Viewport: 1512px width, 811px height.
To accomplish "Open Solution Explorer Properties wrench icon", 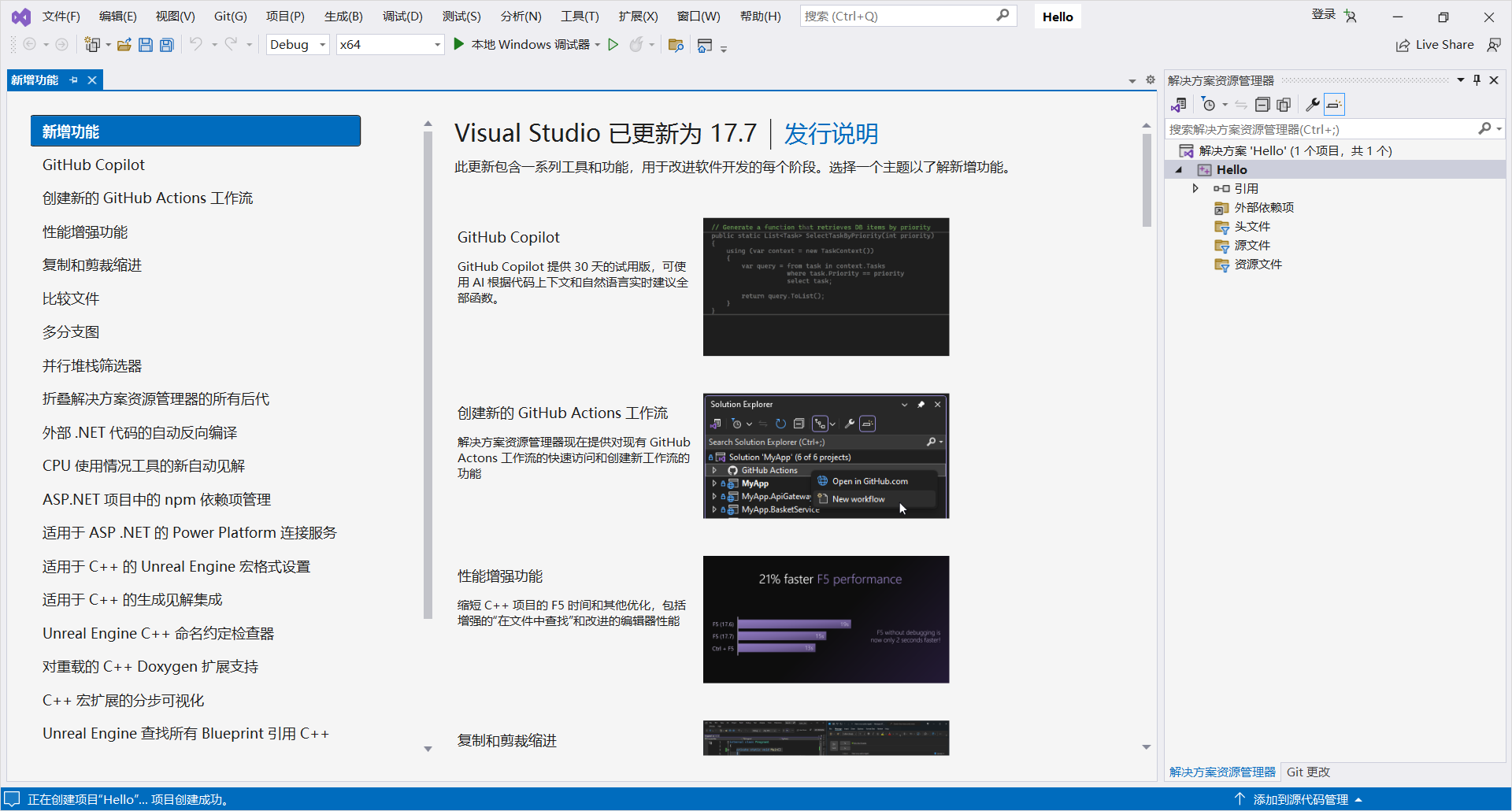I will (x=1312, y=104).
